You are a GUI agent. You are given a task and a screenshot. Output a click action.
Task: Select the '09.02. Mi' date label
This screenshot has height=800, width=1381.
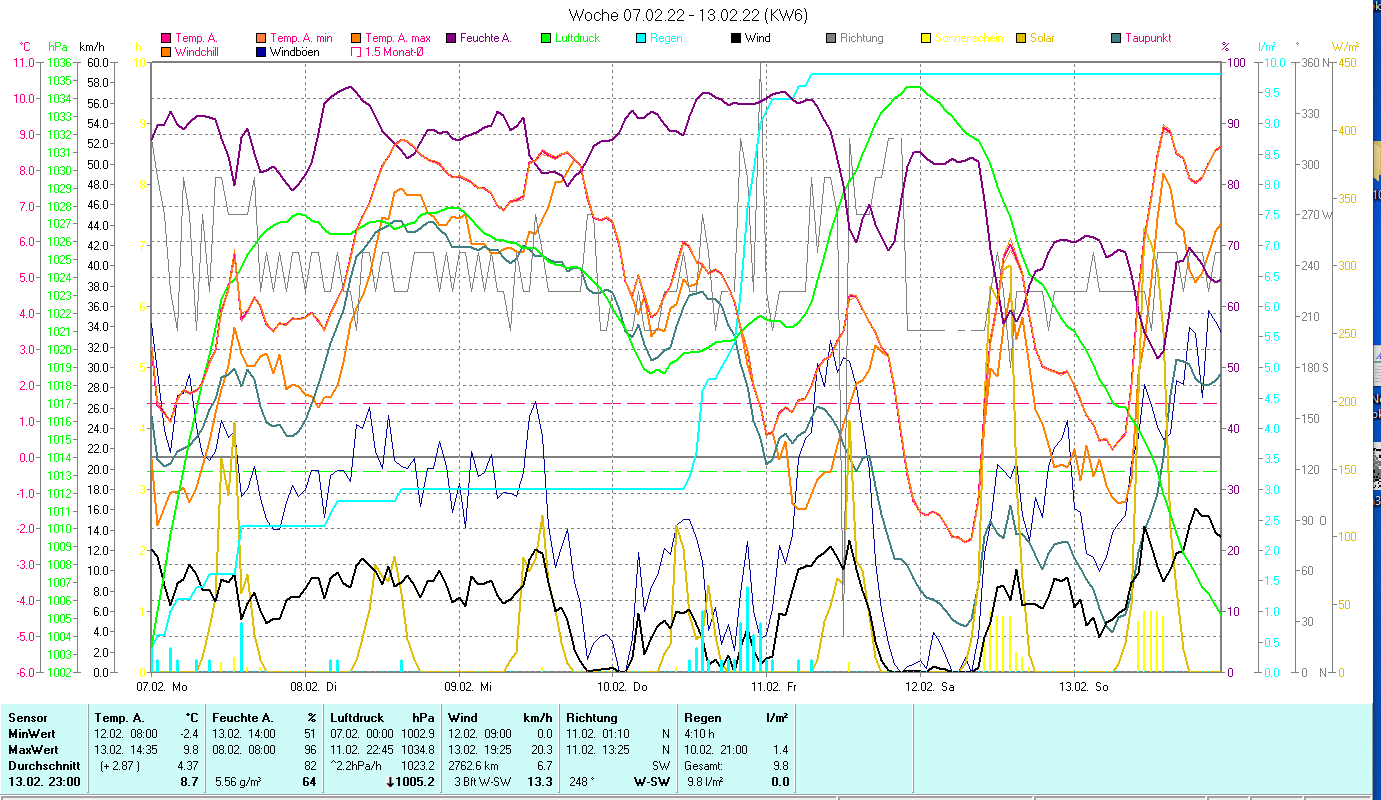[467, 687]
